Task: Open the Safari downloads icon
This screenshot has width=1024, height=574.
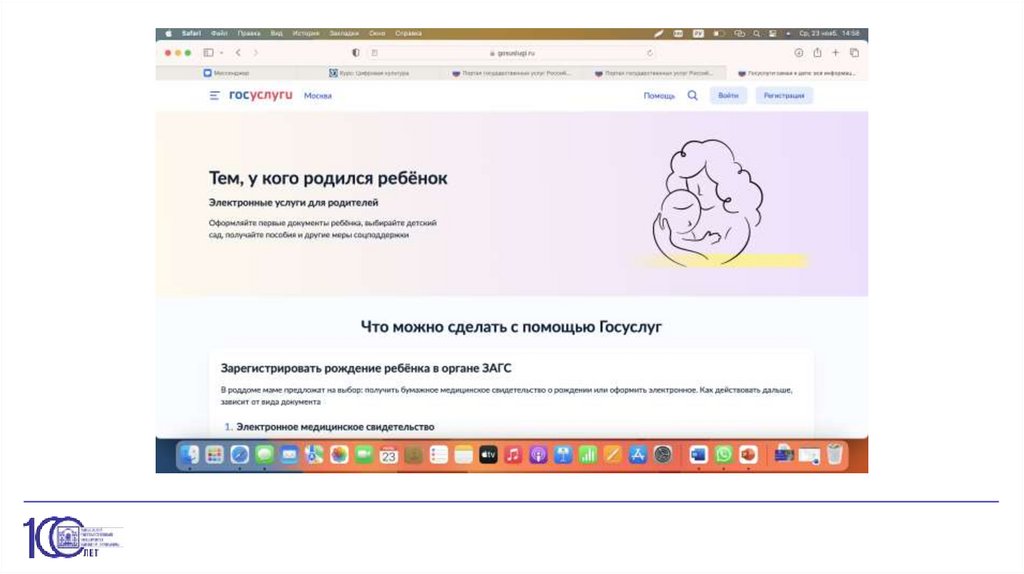Action: pos(799,53)
